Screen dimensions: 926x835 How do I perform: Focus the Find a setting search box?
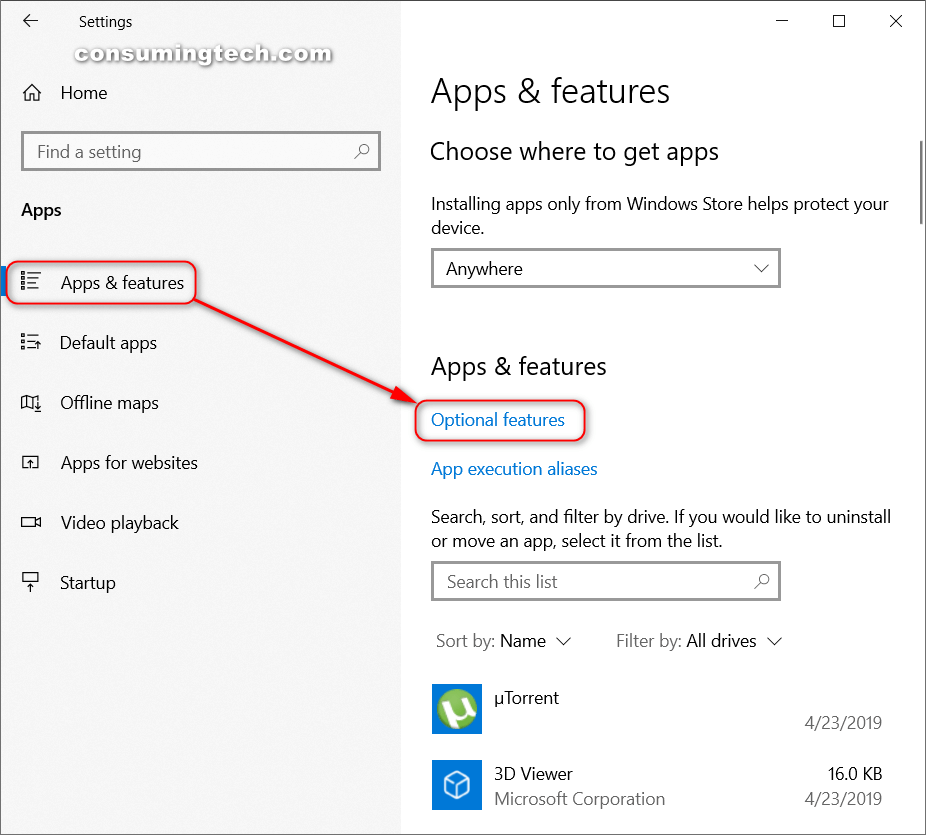[x=201, y=151]
